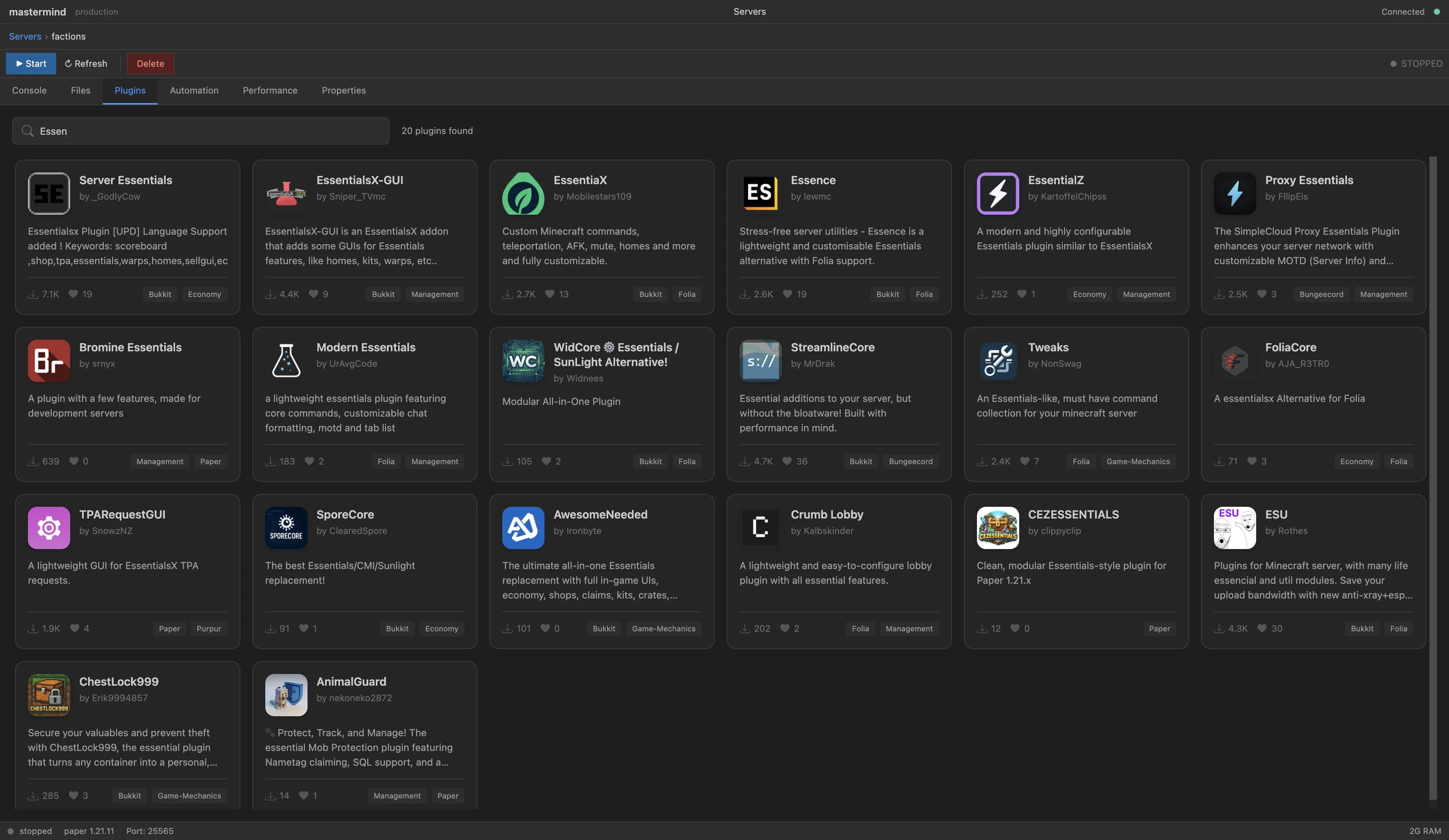Open the Bromine Essentials Br icon
This screenshot has height=840, width=1449.
[x=49, y=360]
